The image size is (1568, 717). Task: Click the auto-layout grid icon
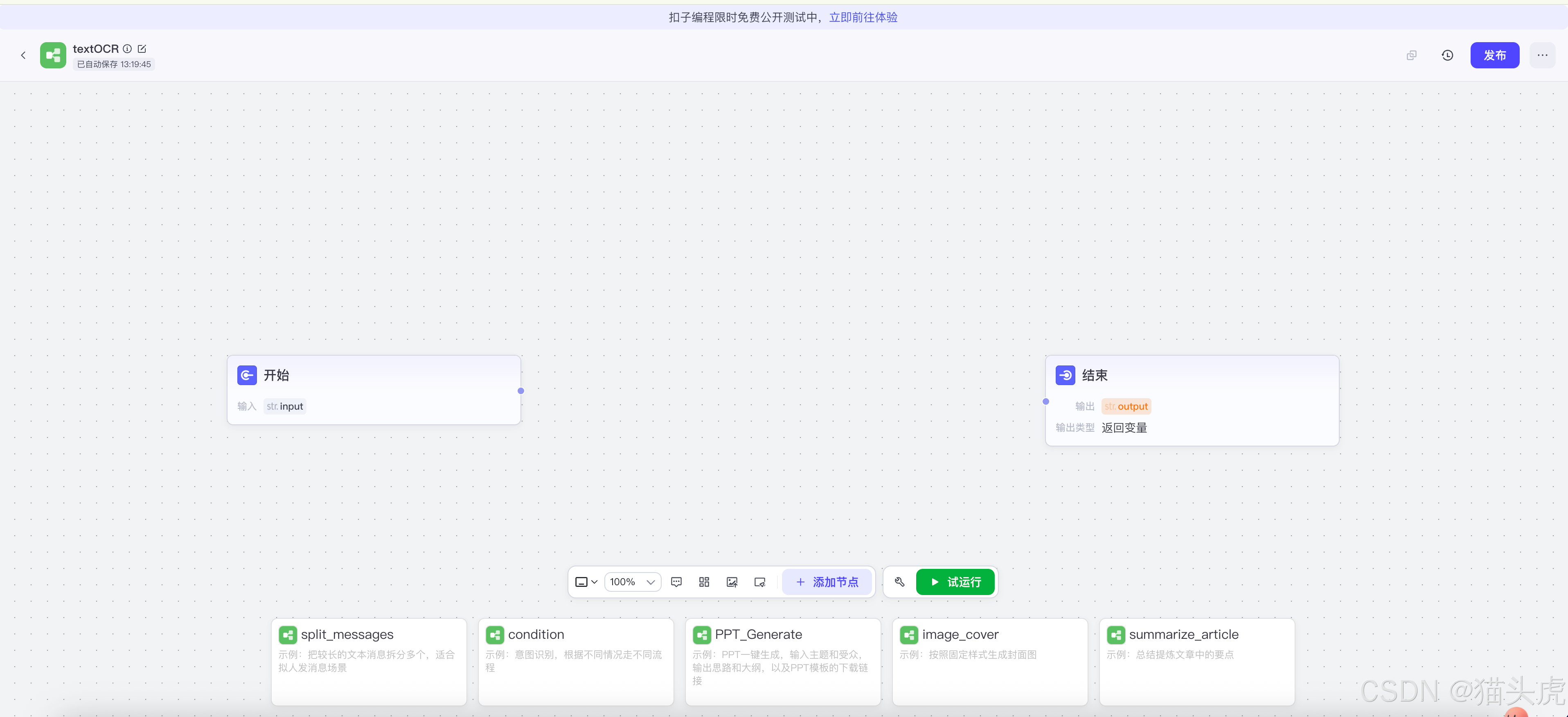(704, 582)
